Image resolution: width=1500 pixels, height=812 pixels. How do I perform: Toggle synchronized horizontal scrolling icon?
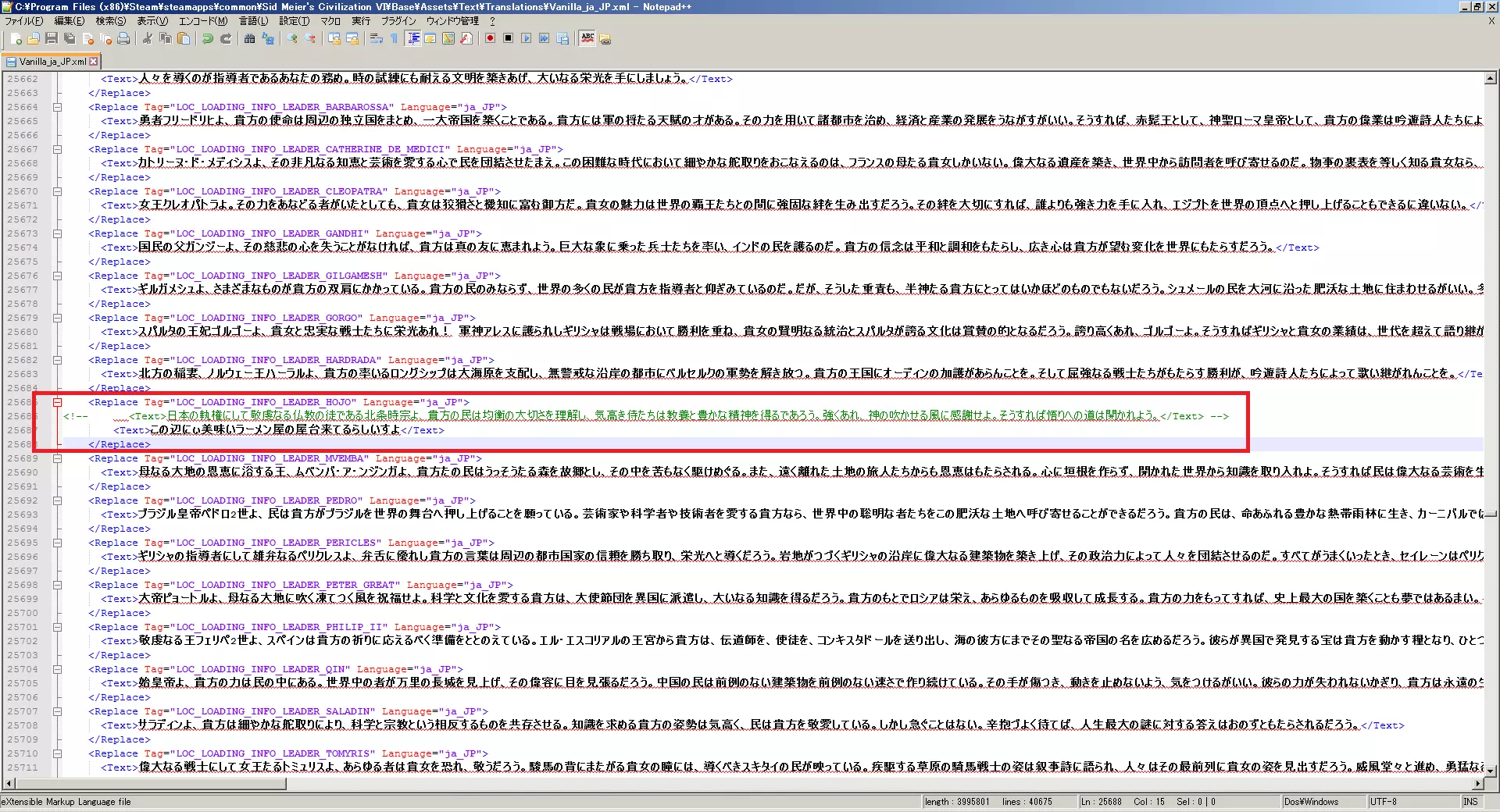[x=352, y=38]
